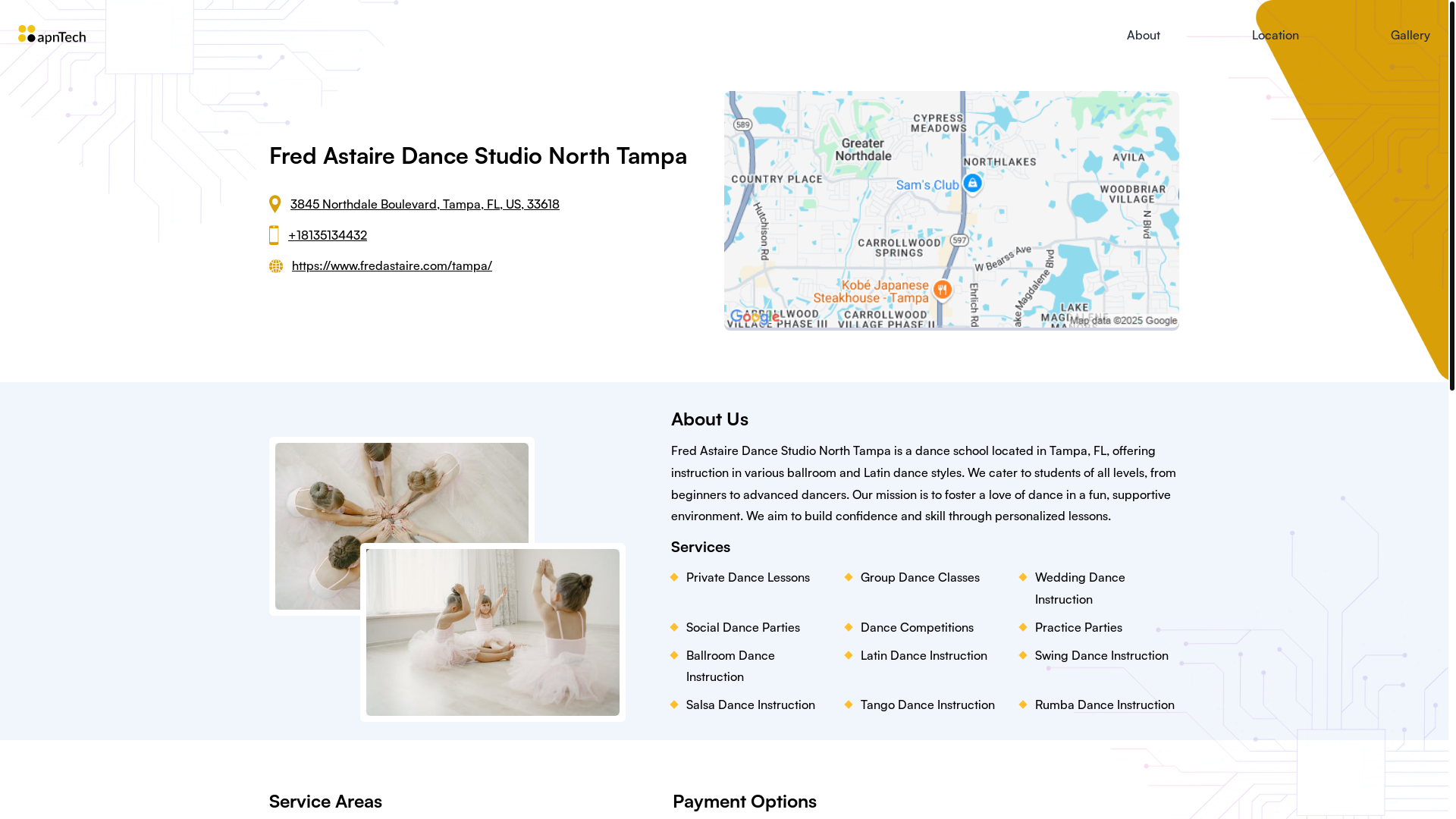Click the Kobé Japanese Steakhouse restaurant marker

(x=942, y=290)
